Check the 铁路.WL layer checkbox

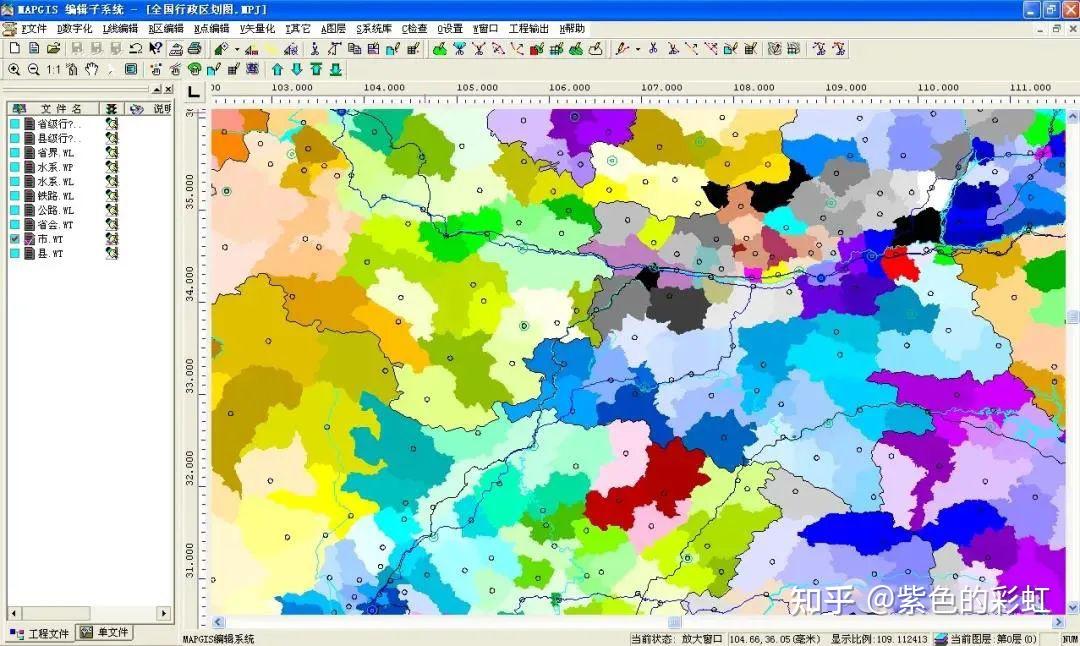point(13,195)
